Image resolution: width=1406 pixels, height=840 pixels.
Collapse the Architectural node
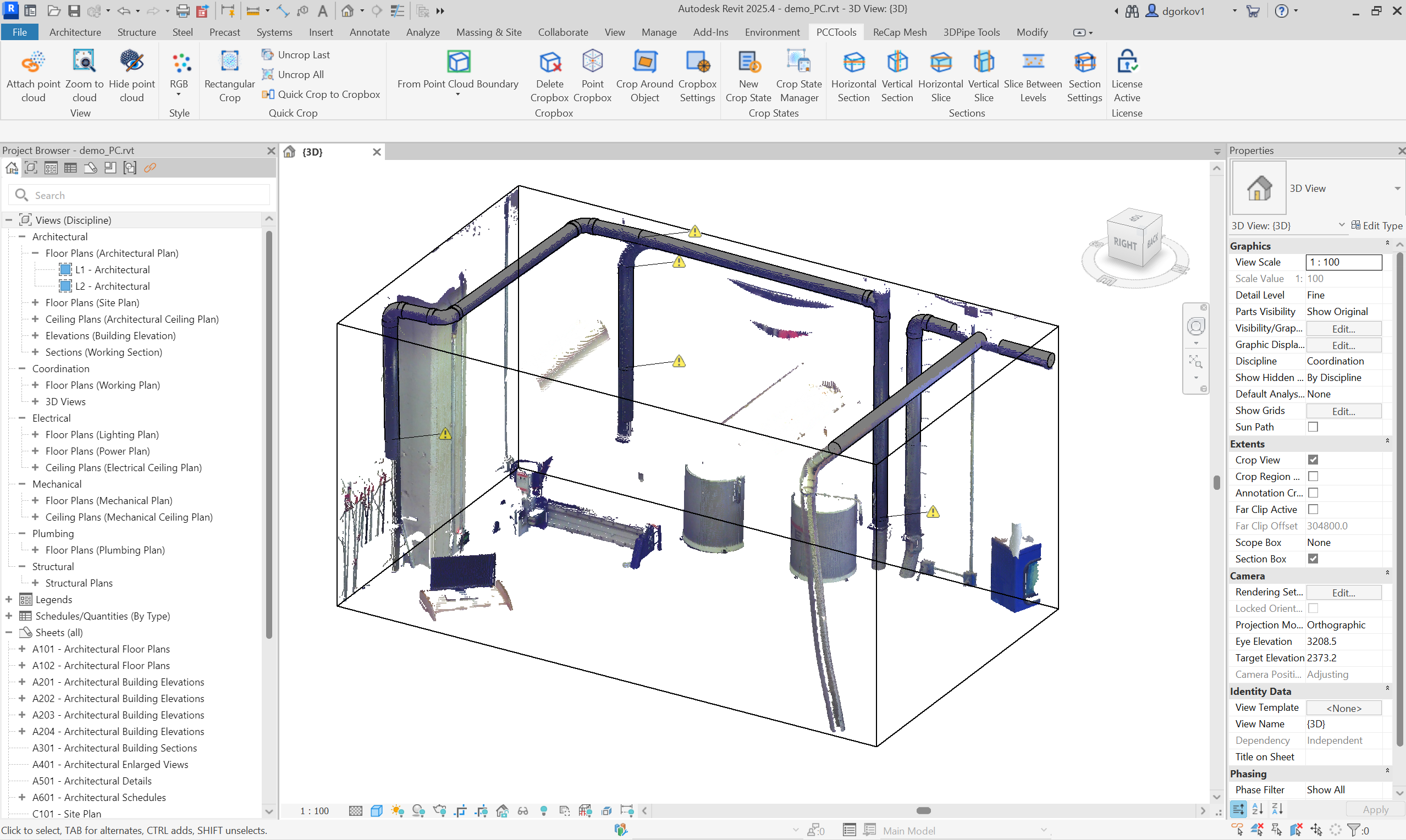click(22, 236)
